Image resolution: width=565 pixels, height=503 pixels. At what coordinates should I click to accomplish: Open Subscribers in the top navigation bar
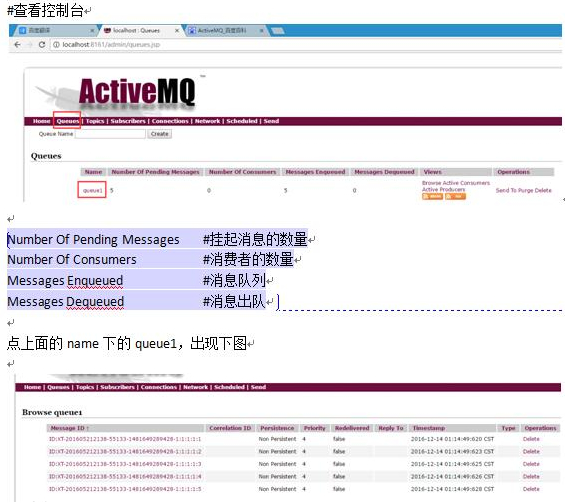pyautogui.click(x=128, y=121)
